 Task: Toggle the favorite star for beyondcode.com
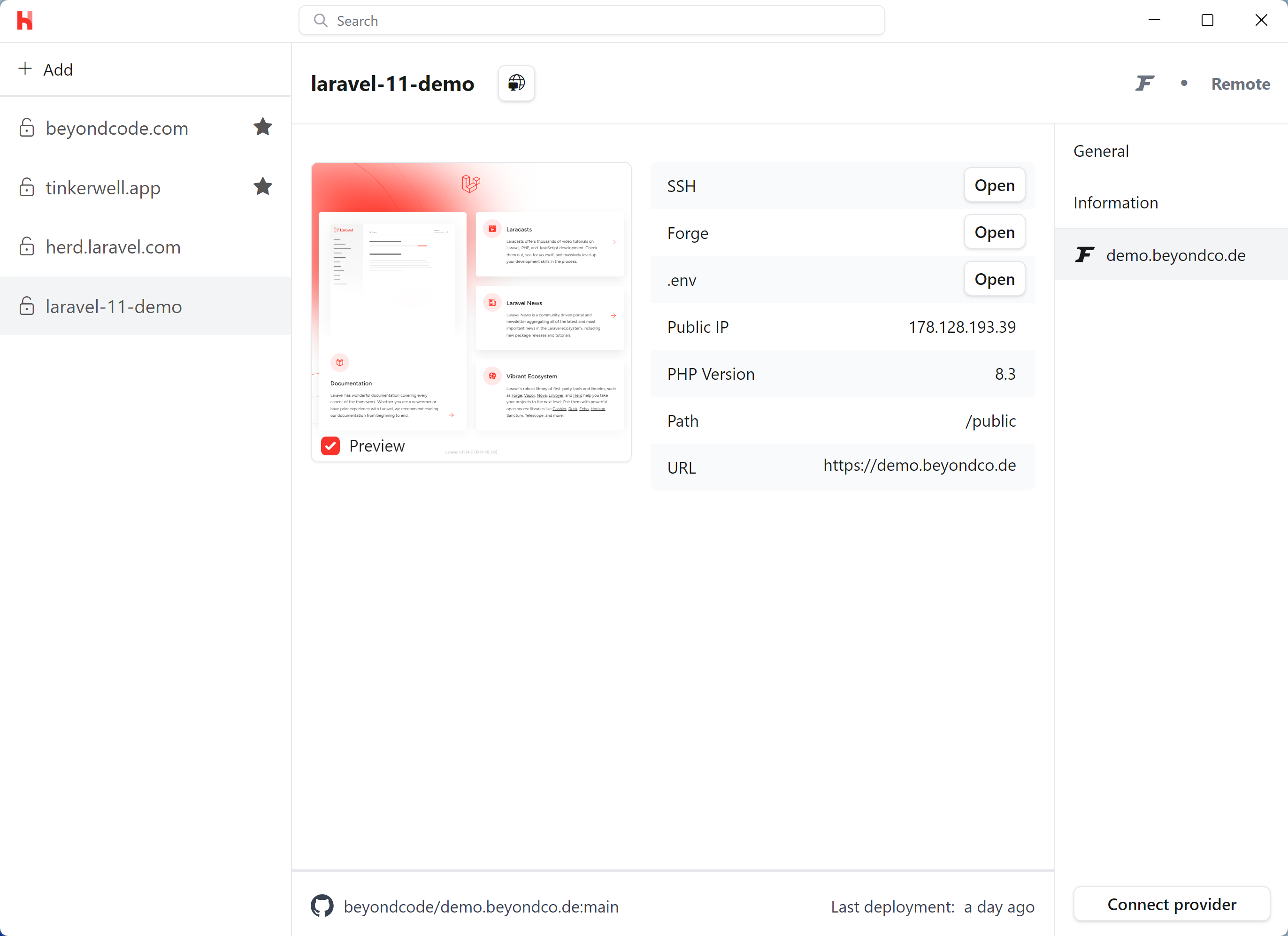tap(263, 127)
